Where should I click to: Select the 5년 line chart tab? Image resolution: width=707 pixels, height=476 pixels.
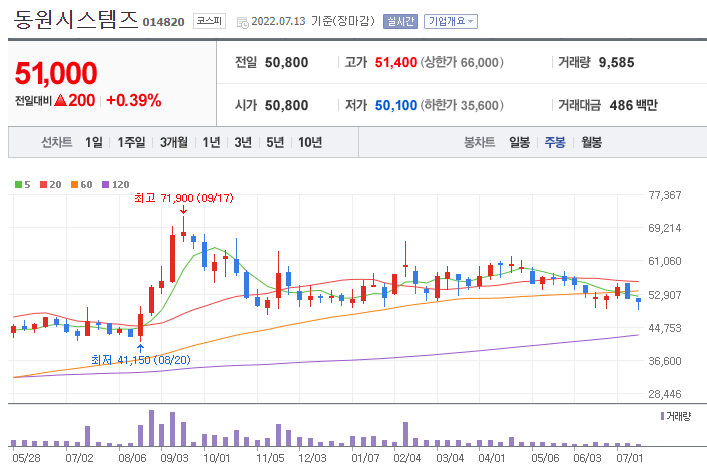click(x=275, y=142)
